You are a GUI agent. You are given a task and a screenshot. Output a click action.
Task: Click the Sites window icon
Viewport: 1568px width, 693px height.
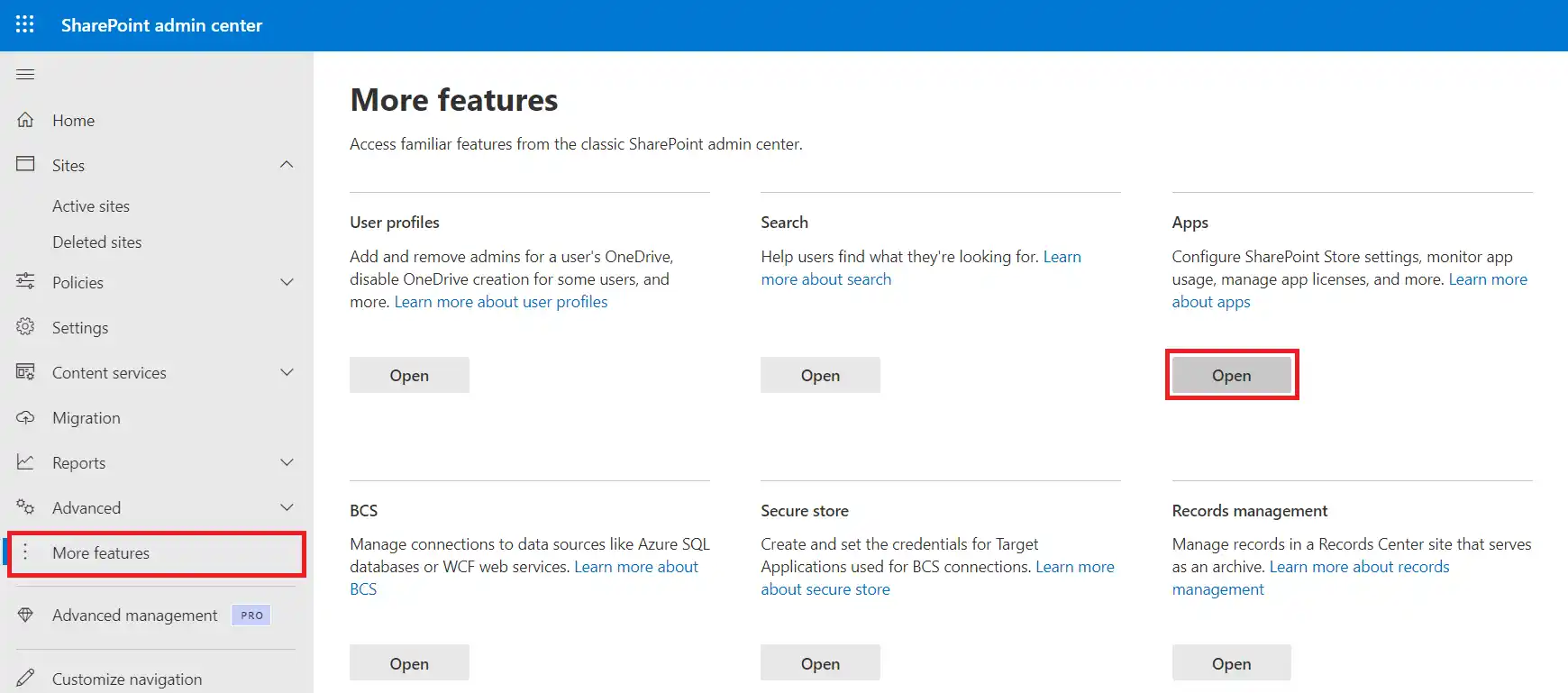(x=25, y=164)
